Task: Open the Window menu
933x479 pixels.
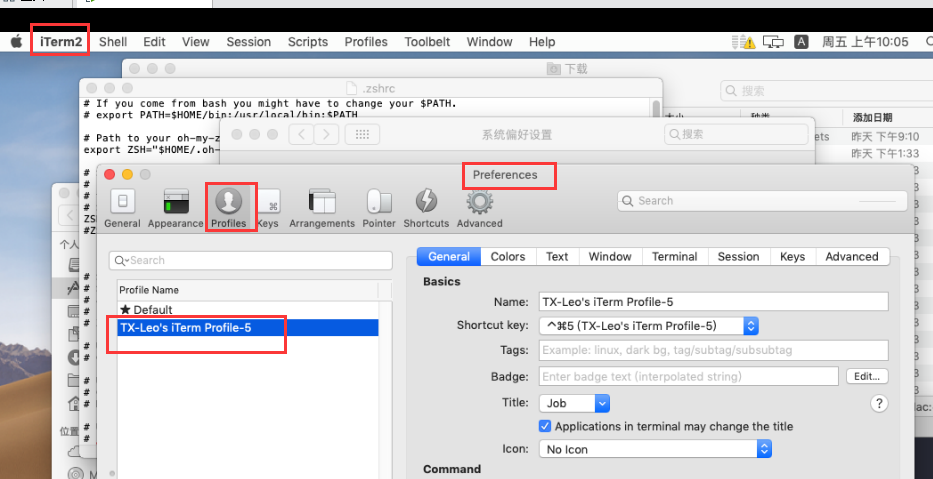Action: coord(489,42)
